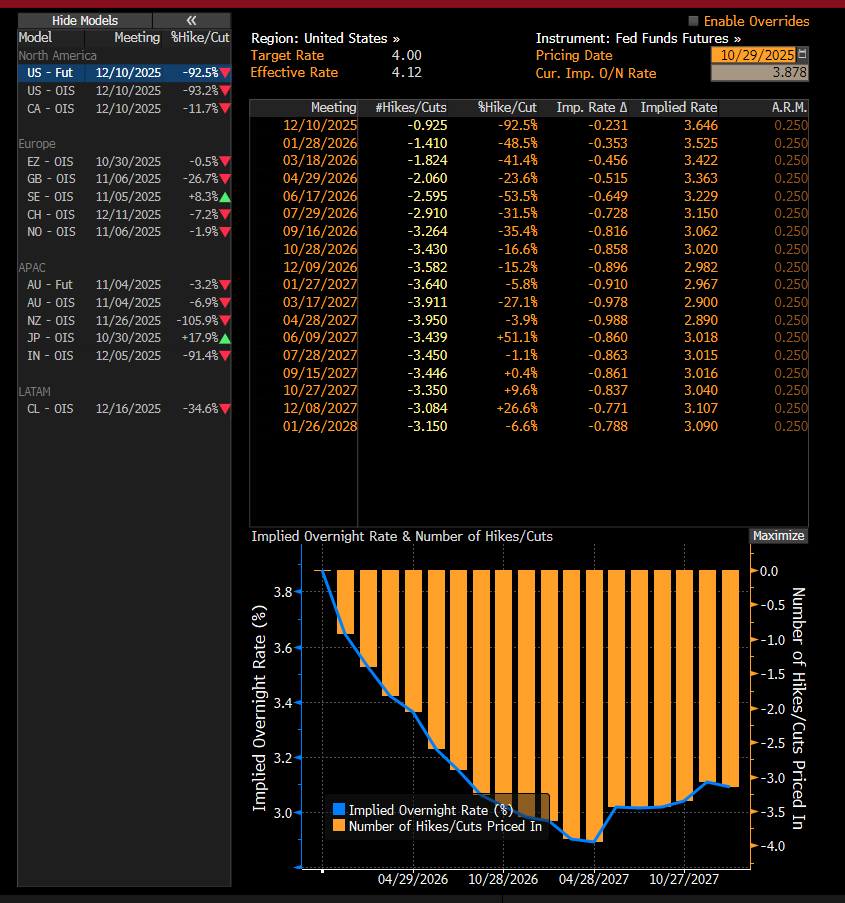Click the North America group label
845x903 pixels.
point(58,56)
